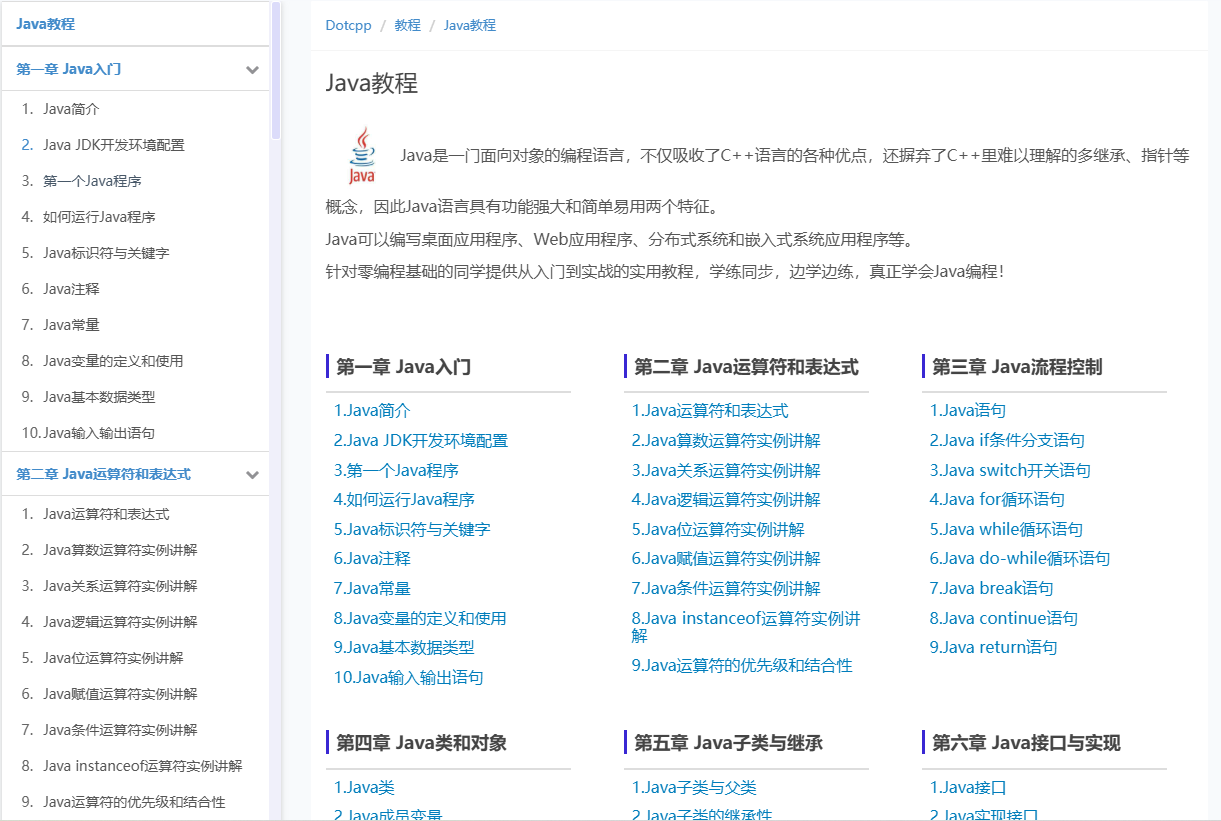Open sidebar item Java赋值运算符实例讲解
Screen dimensions: 1221x821
pos(120,694)
